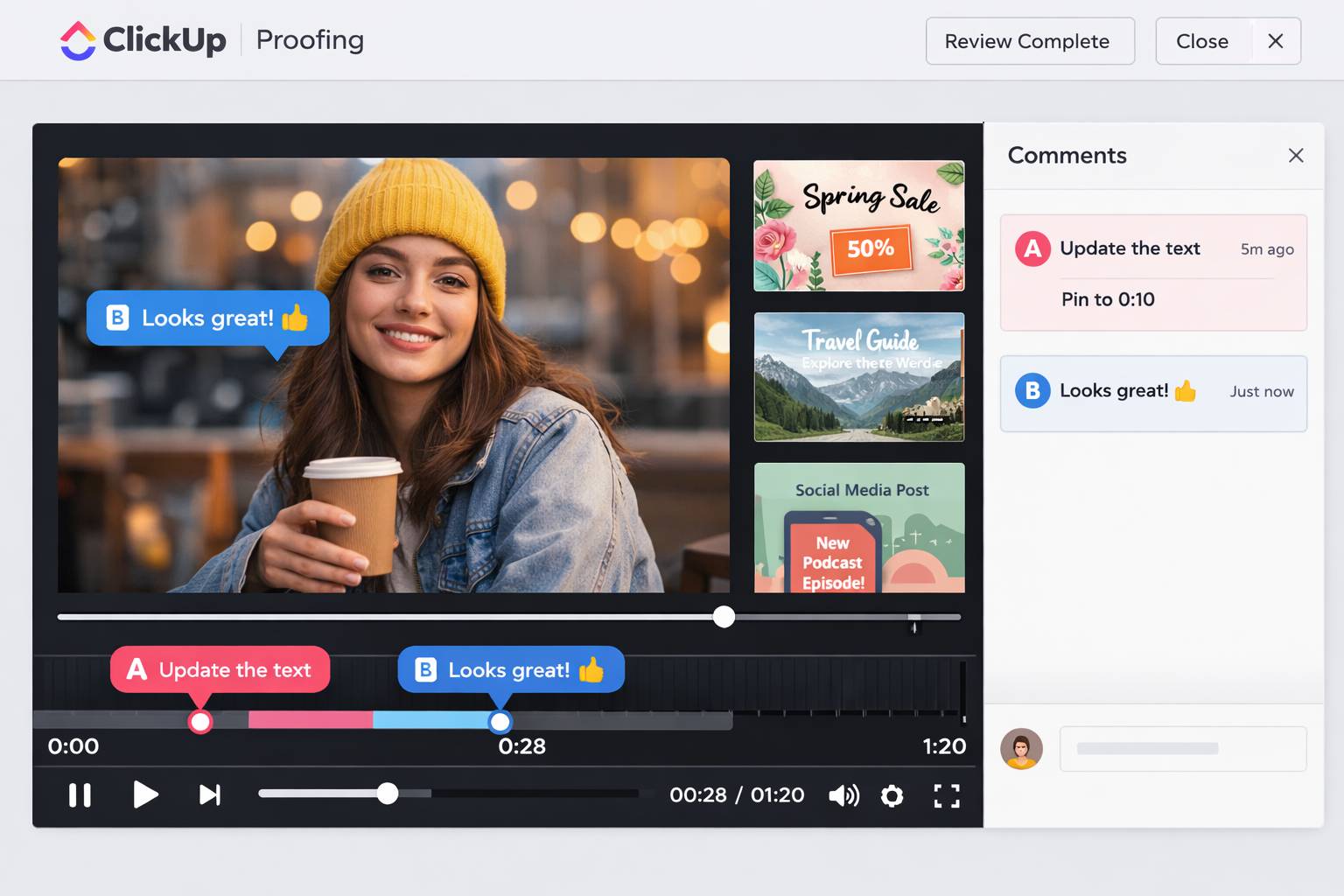Image resolution: width=1344 pixels, height=896 pixels.
Task: Click the playback progress slider handle
Action: pyautogui.click(x=388, y=794)
